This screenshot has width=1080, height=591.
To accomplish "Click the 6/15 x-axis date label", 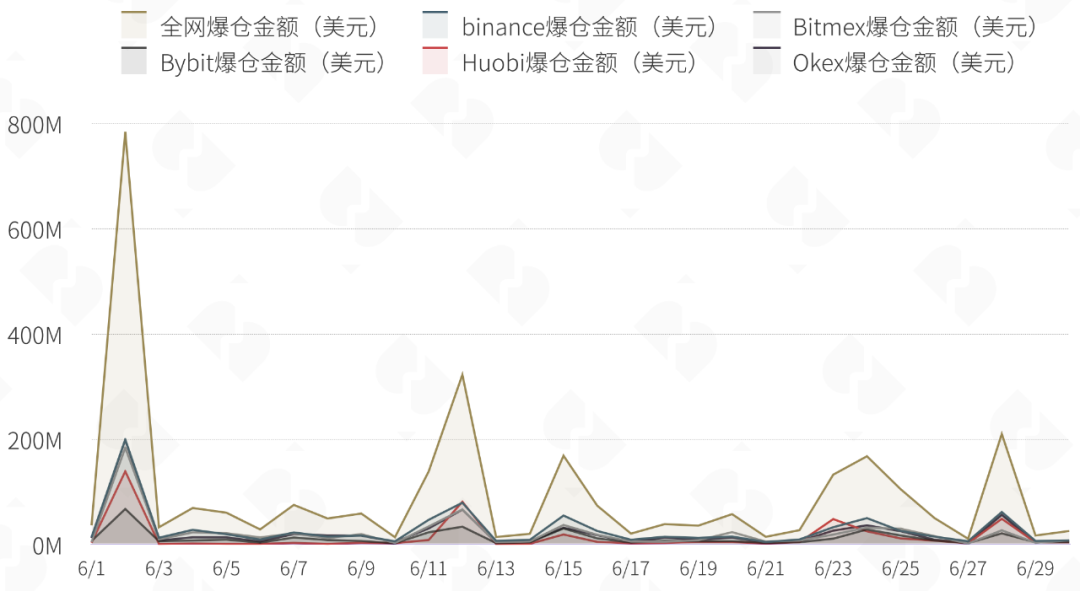I will [x=563, y=569].
